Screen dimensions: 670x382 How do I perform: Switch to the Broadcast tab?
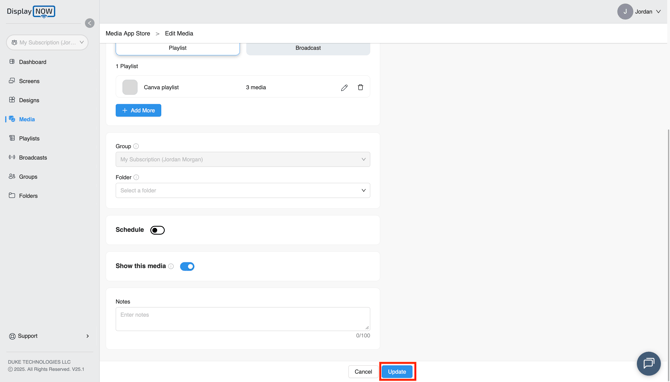(x=308, y=48)
